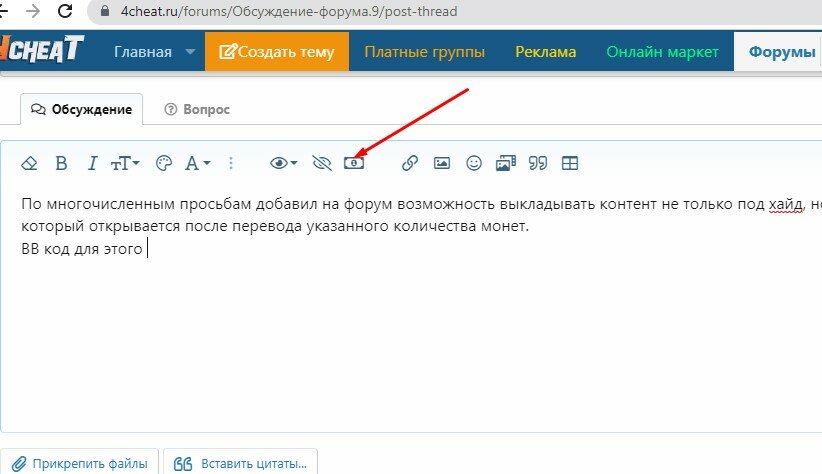Click the 4Cheat site logo
The width and height of the screenshot is (822, 474).
pos(41,49)
